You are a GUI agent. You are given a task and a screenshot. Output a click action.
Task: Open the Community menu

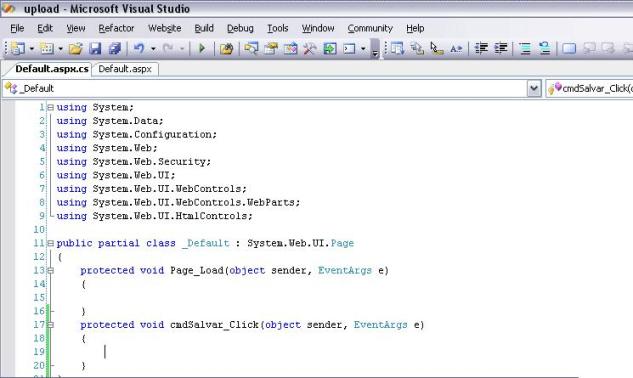(370, 28)
